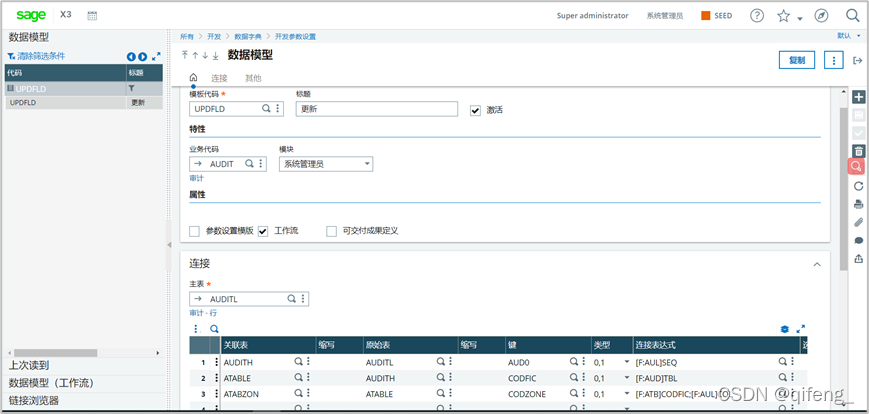Open the 开发 breadcrumb link
Viewport: 869px width, 414px height.
214,37
